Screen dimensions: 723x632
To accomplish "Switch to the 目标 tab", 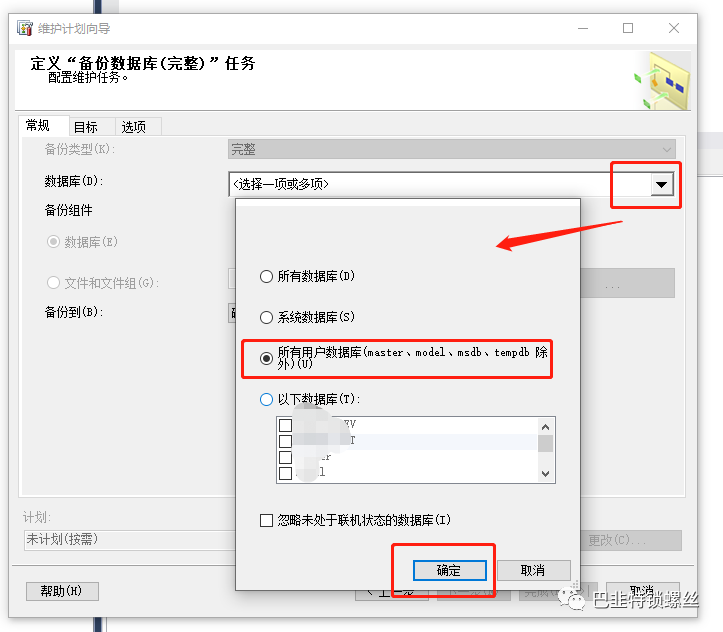I will [86, 127].
